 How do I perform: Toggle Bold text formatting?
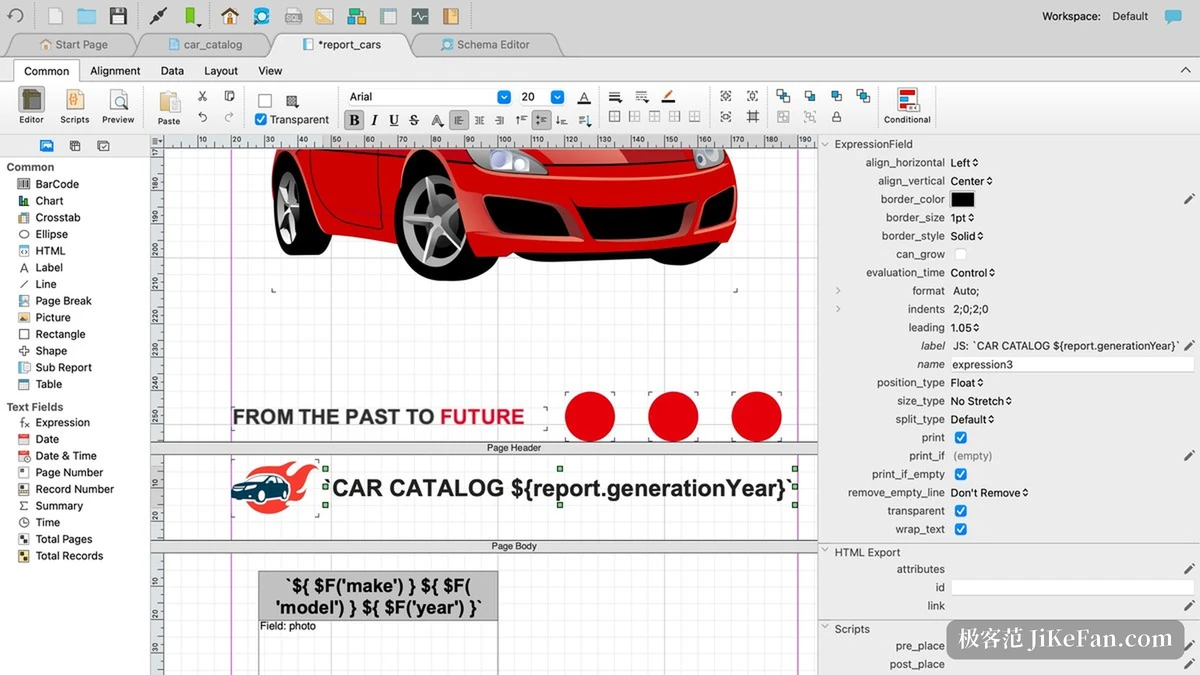coord(354,120)
